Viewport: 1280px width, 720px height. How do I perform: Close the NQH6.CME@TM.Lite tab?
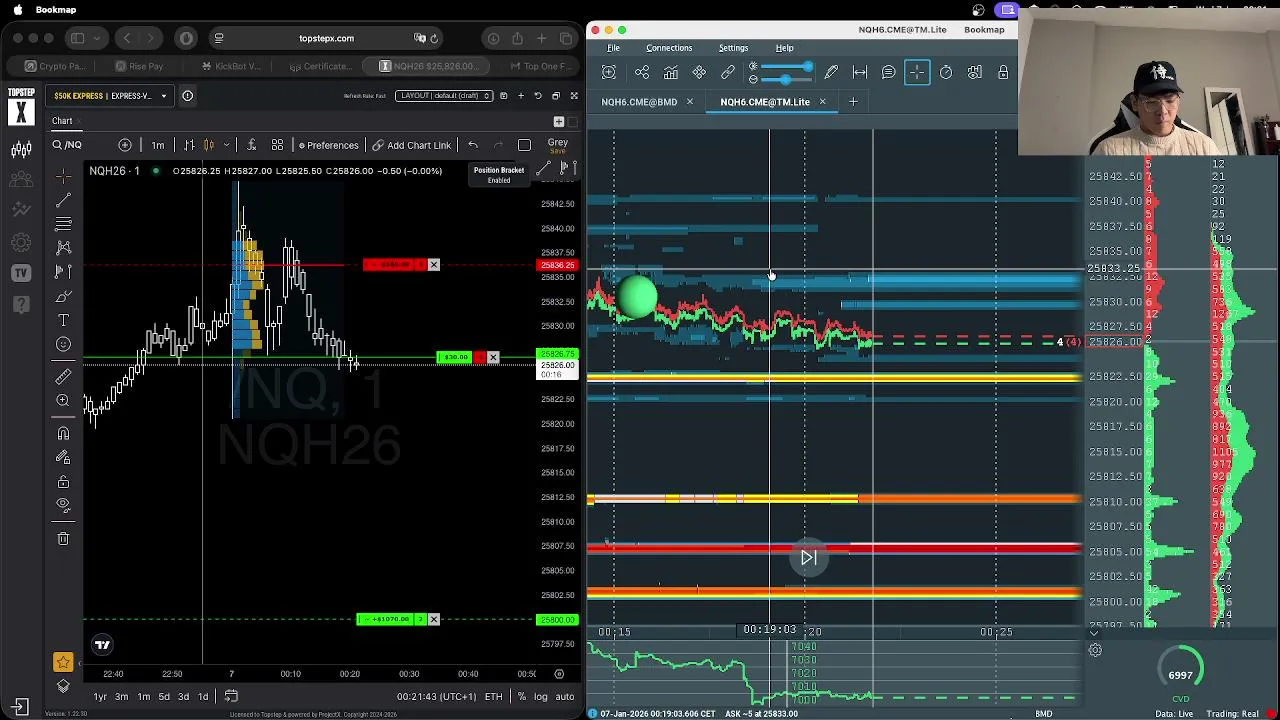pyautogui.click(x=822, y=102)
